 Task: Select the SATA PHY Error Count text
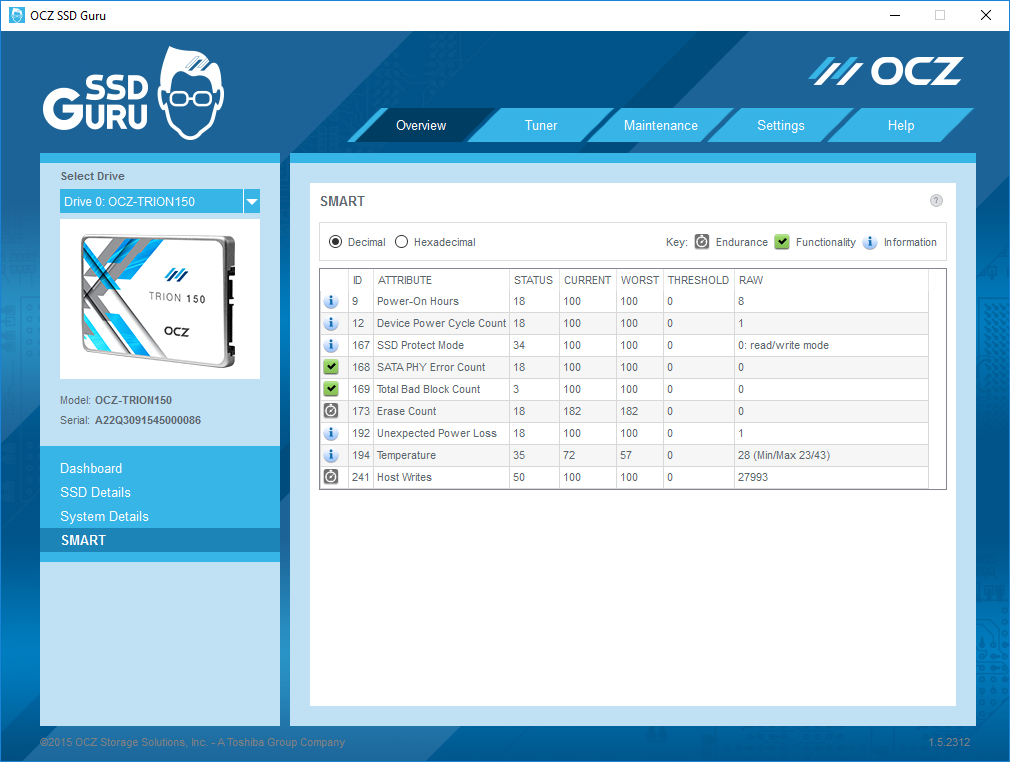(431, 367)
